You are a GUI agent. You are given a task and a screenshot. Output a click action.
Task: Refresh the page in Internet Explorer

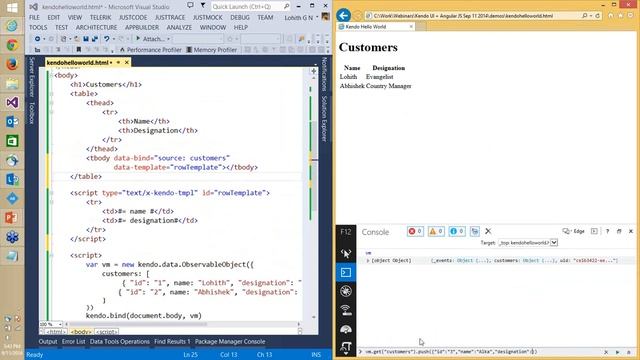pos(597,16)
